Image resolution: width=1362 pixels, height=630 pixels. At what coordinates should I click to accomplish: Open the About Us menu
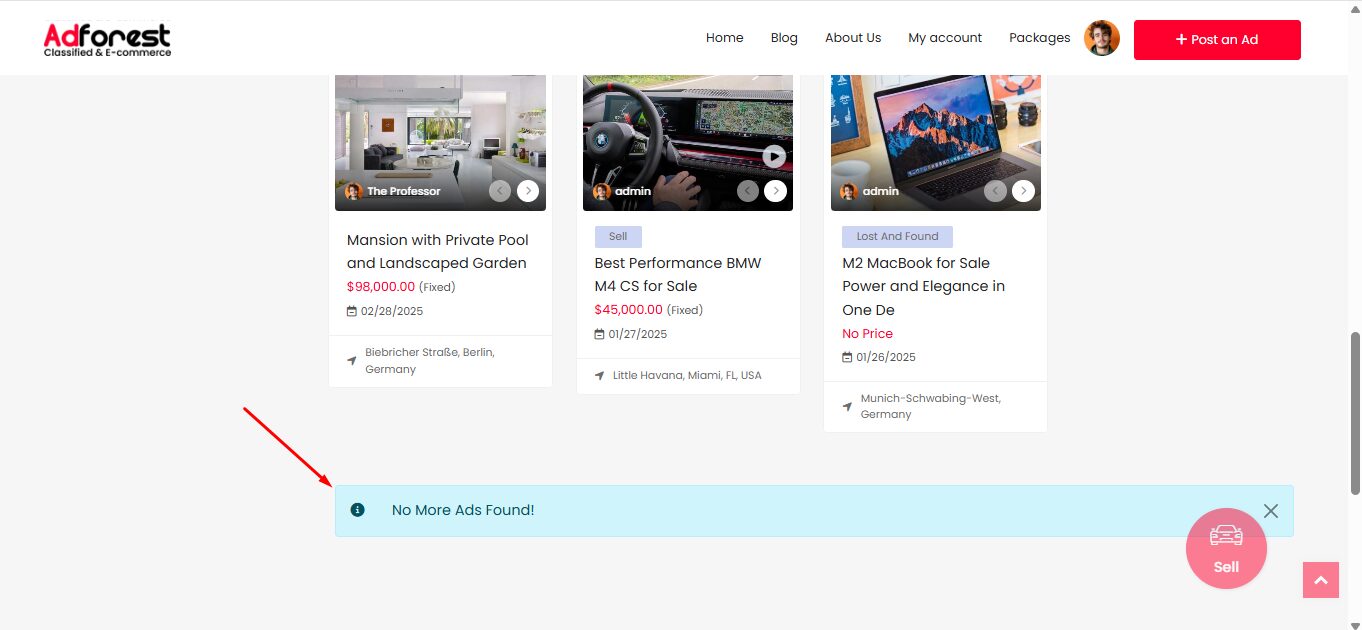pyautogui.click(x=852, y=38)
